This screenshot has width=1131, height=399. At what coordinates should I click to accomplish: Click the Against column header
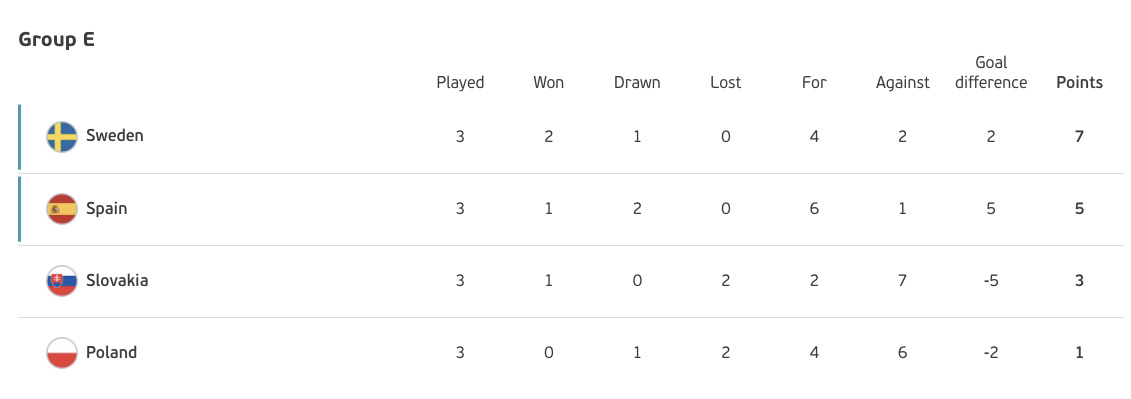[x=902, y=83]
